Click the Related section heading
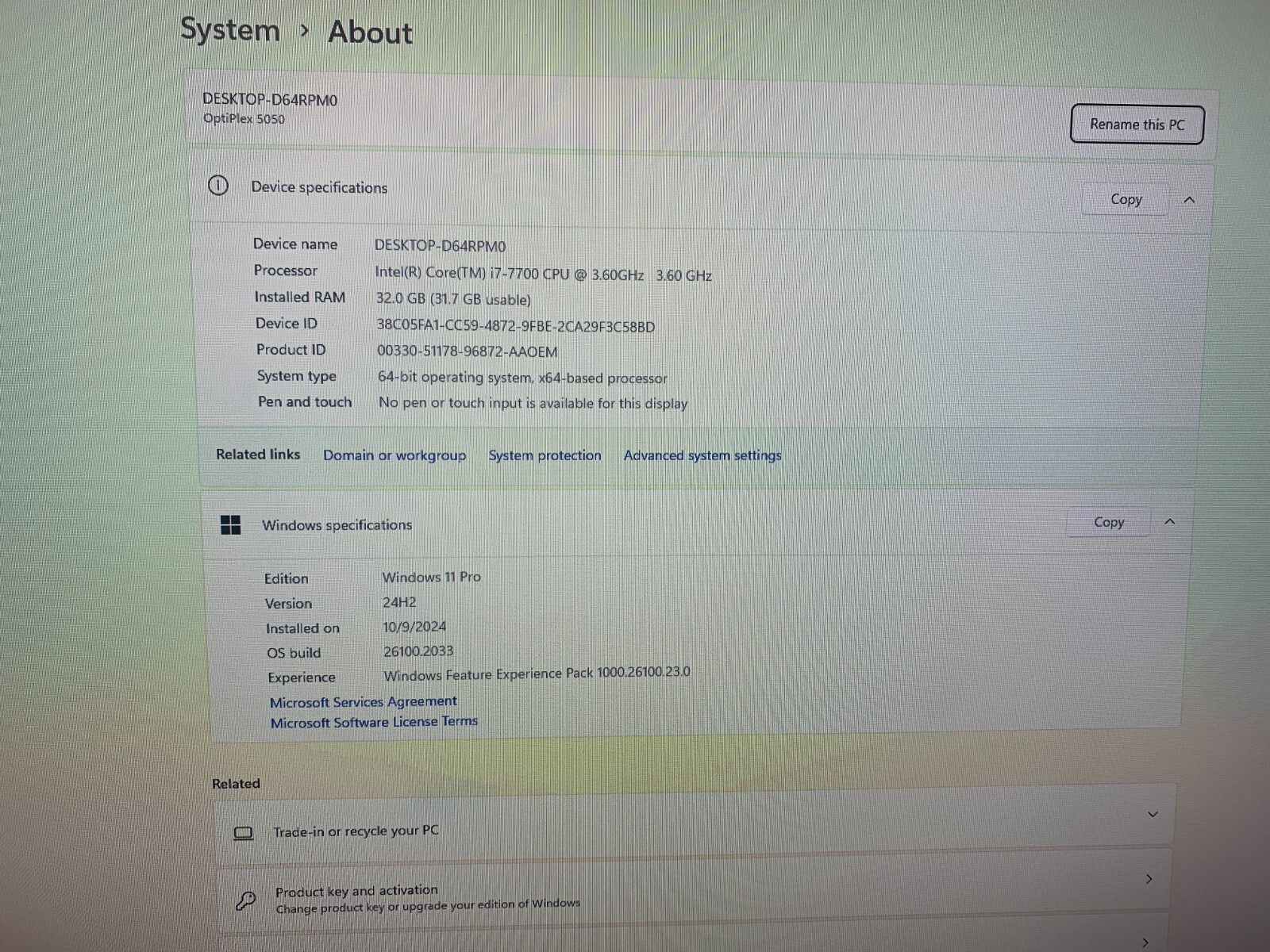 tap(236, 784)
